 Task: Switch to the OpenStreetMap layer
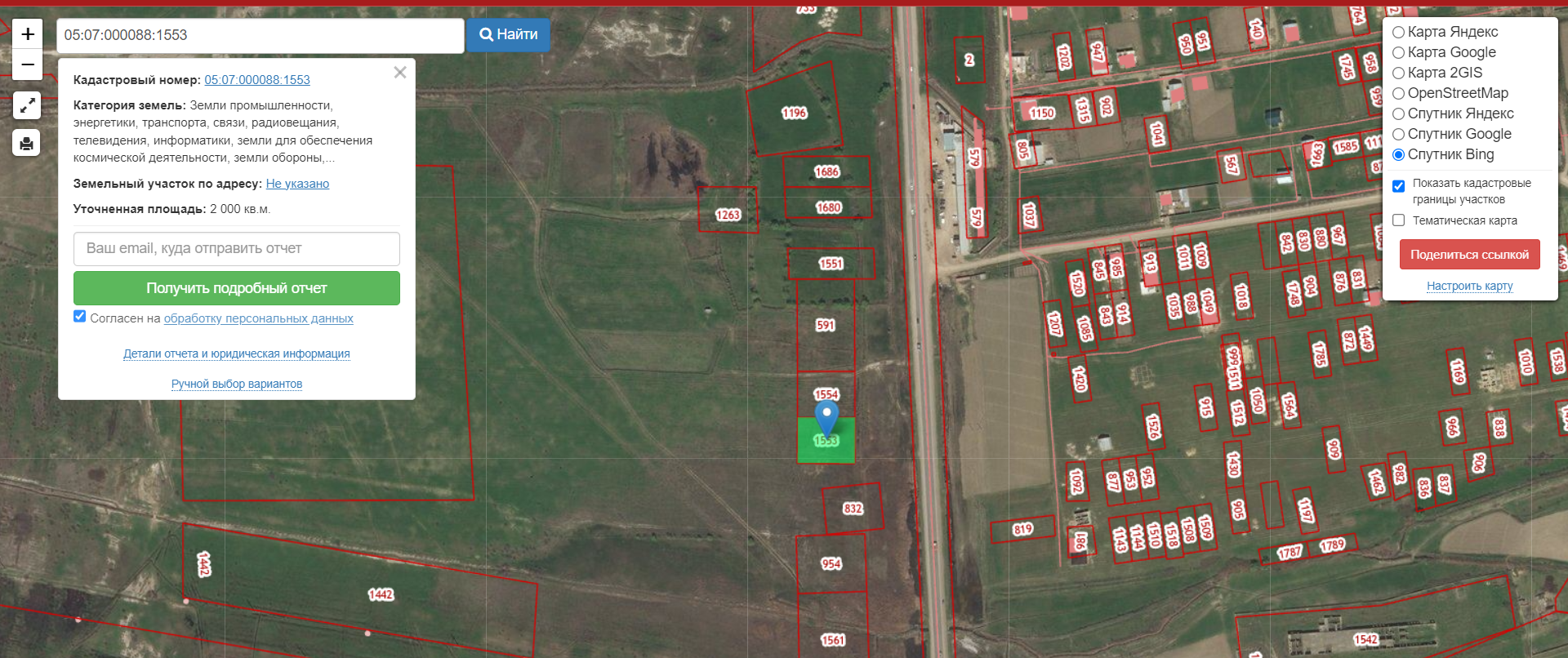pyautogui.click(x=1398, y=94)
